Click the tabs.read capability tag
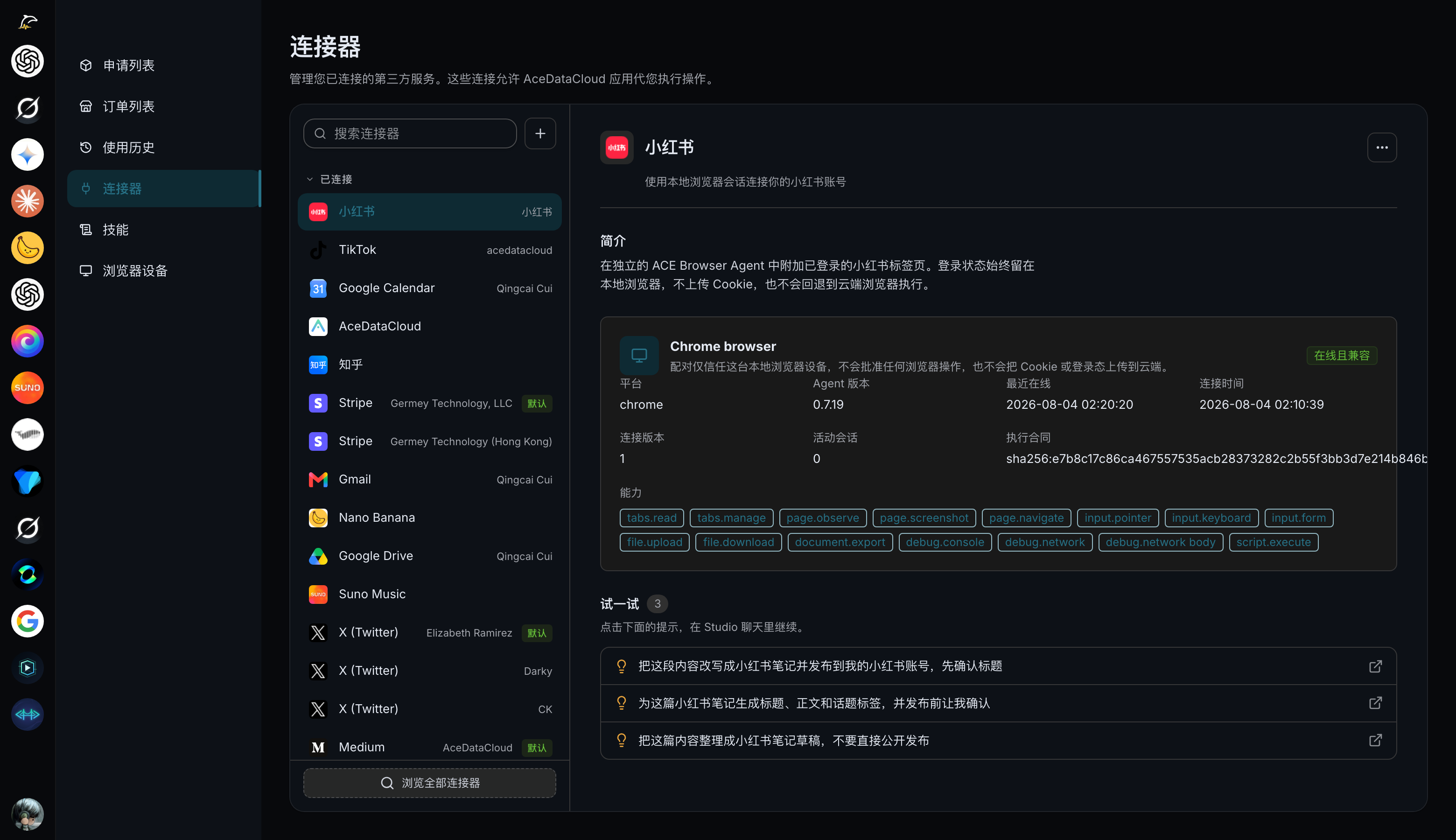Screen dimensions: 1456x840 point(652,518)
